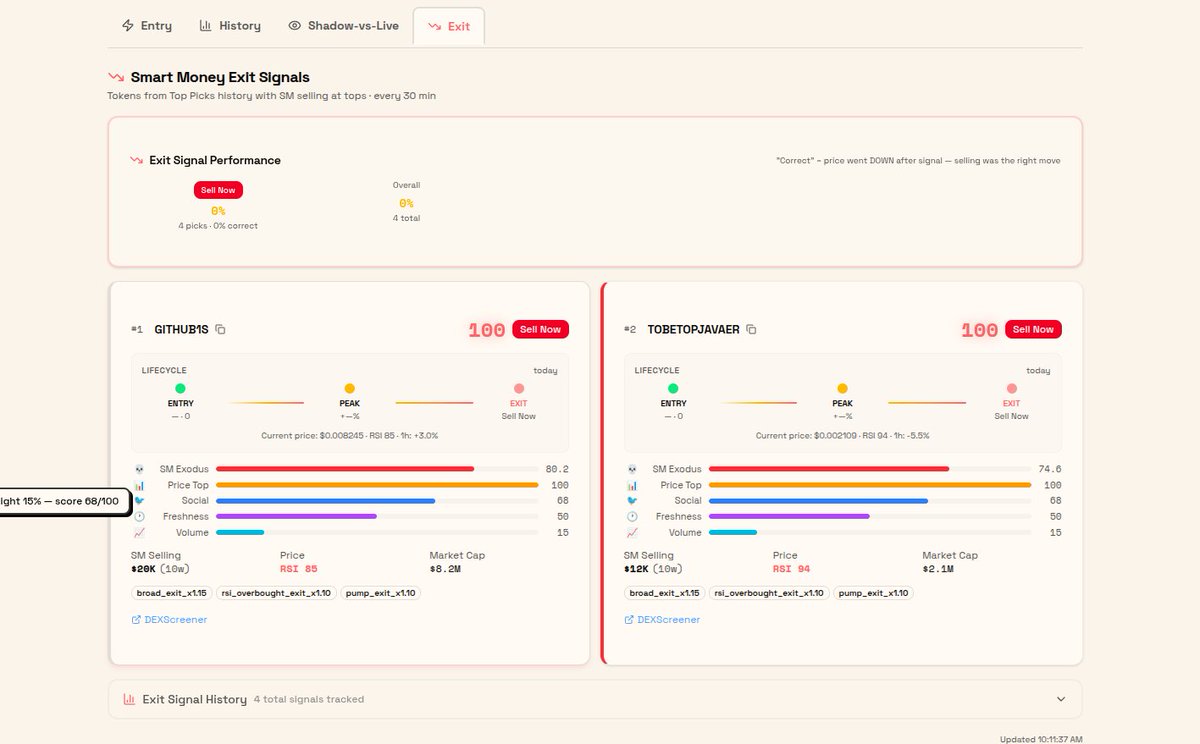Click the $12K SM Selling value

tap(636, 569)
